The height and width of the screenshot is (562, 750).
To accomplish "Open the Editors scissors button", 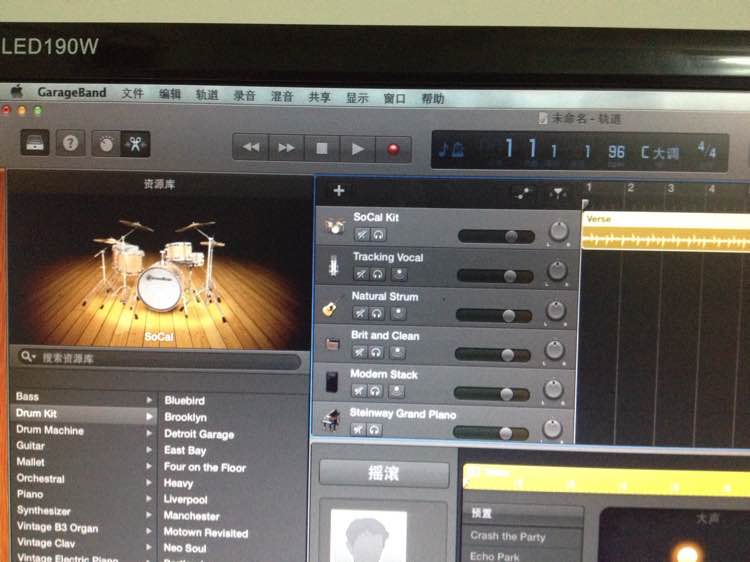I will [135, 144].
